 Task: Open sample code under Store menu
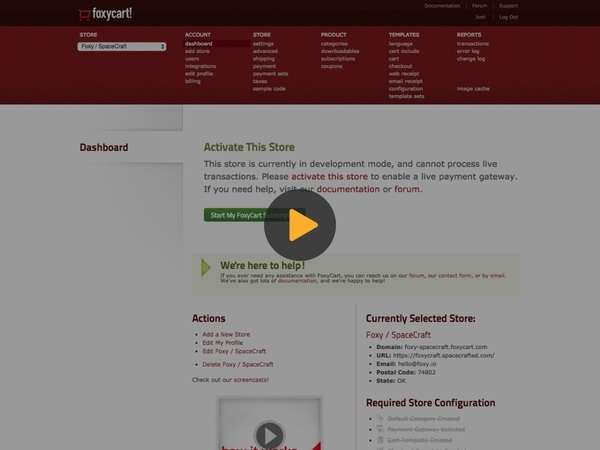(x=269, y=89)
